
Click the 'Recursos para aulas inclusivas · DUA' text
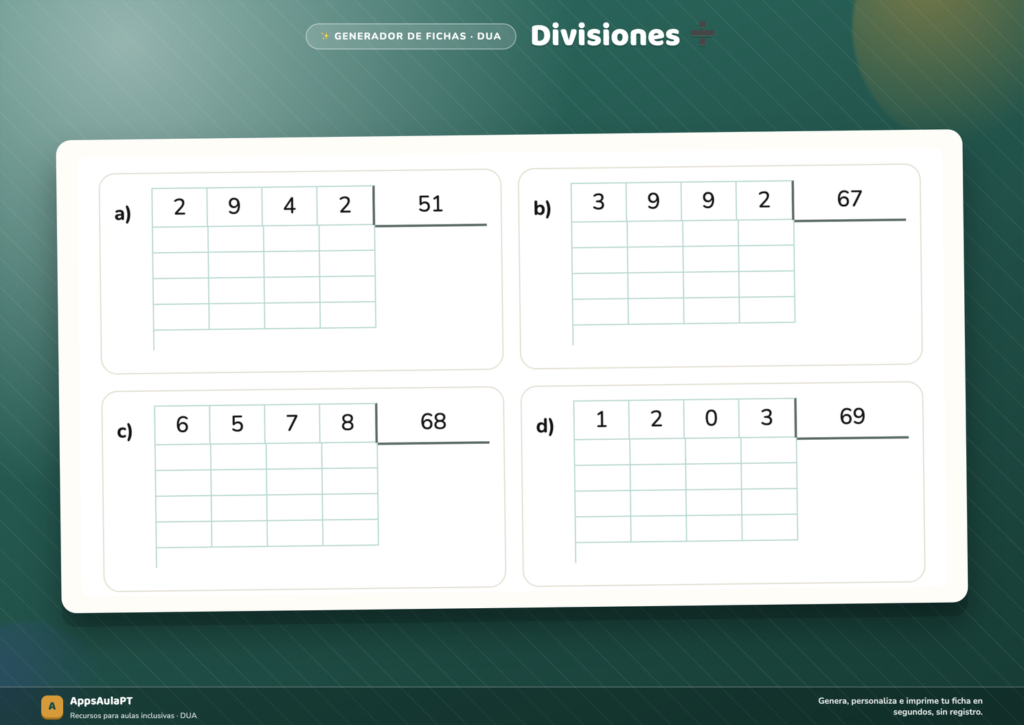coord(133,716)
